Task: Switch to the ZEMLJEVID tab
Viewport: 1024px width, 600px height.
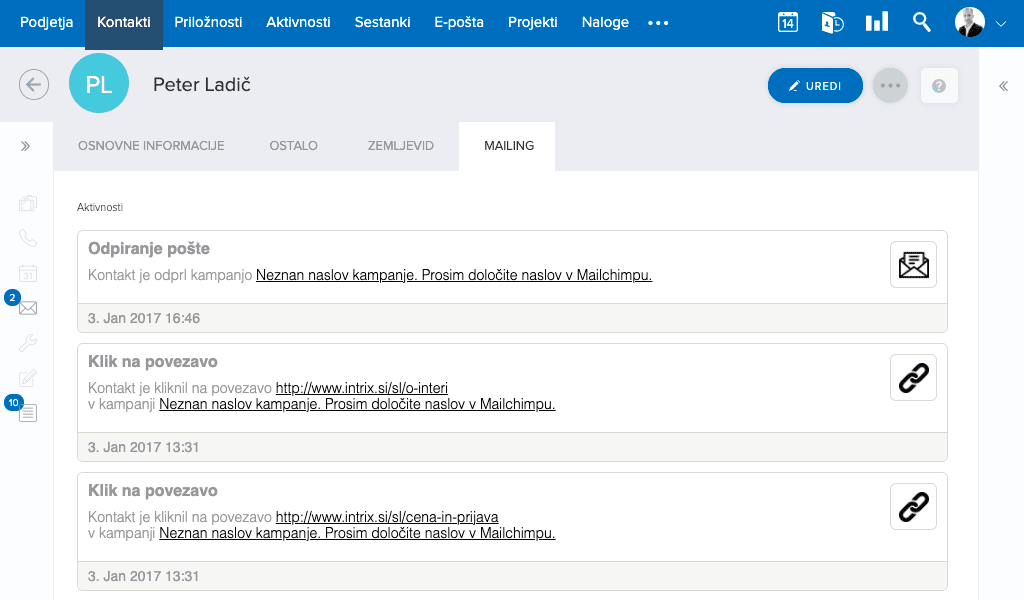Action: click(x=400, y=146)
